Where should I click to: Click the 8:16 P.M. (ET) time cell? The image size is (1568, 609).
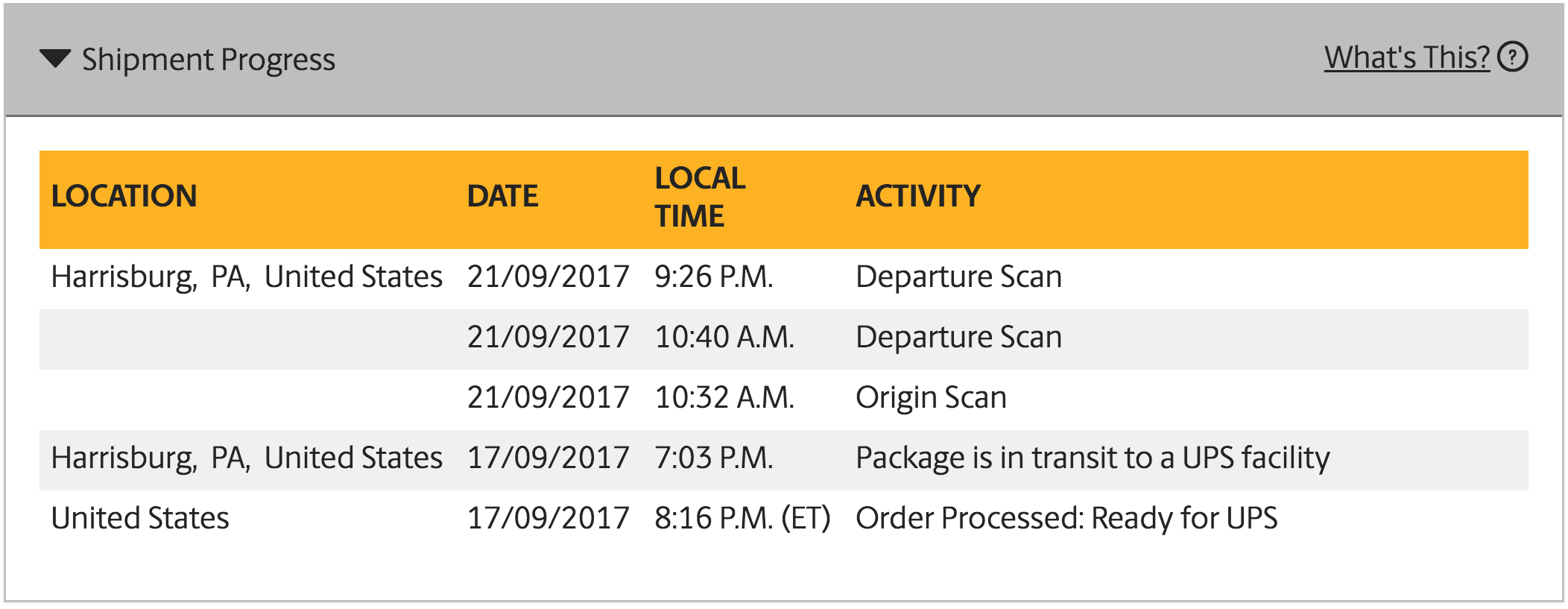[x=742, y=518]
